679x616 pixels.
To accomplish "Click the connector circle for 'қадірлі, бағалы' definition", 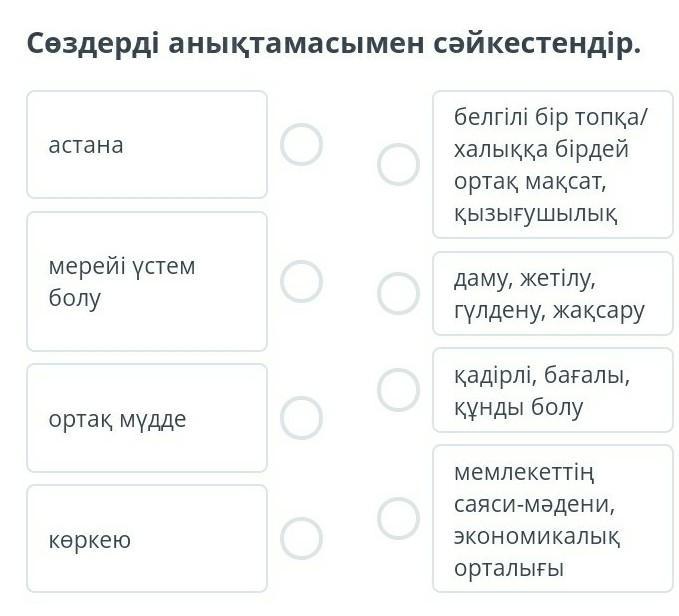I will (x=398, y=390).
